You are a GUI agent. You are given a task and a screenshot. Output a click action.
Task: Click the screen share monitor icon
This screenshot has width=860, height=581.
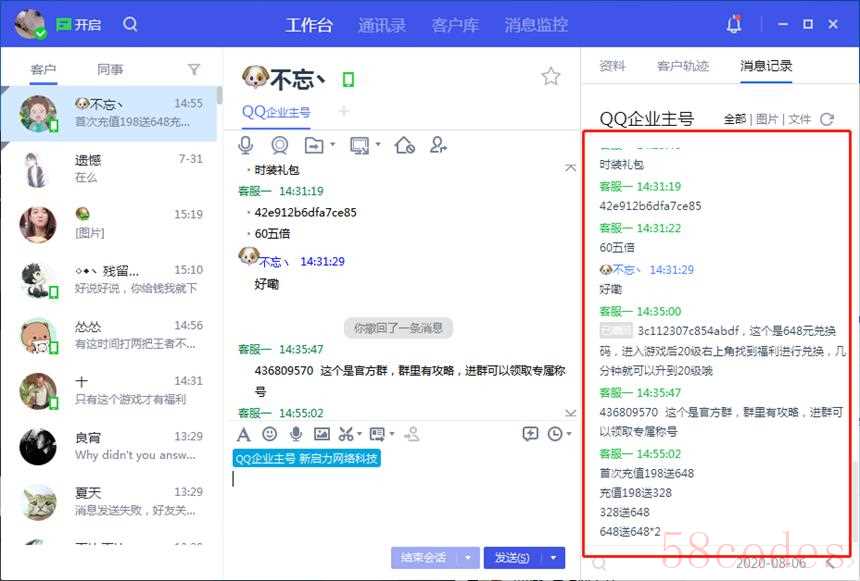pos(360,145)
